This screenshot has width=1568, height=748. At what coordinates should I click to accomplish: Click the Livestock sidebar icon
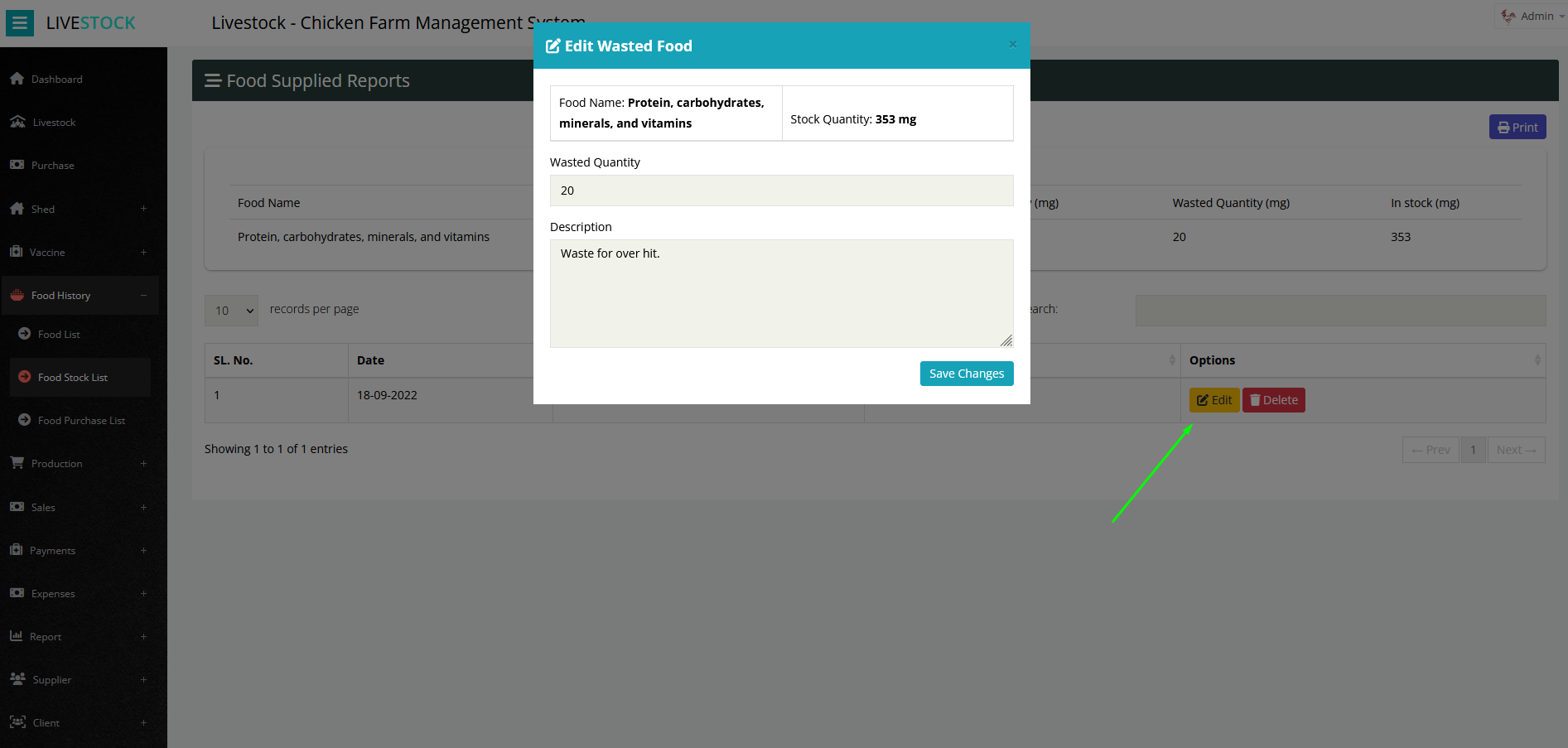pos(17,122)
